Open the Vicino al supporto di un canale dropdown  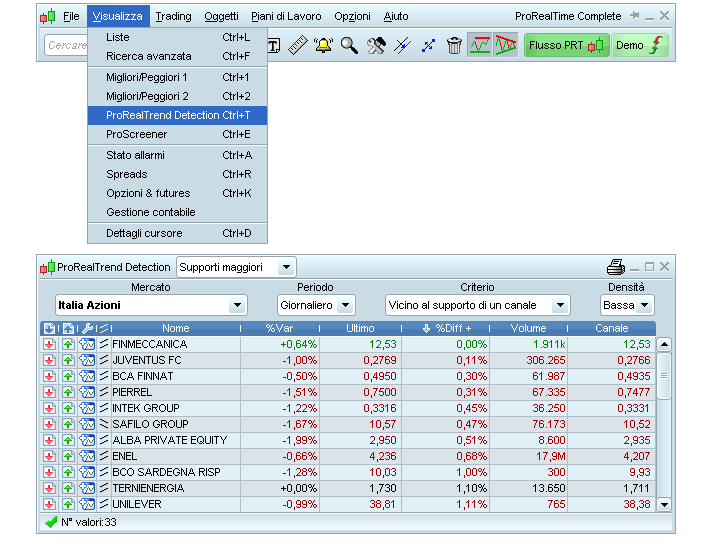coord(560,305)
